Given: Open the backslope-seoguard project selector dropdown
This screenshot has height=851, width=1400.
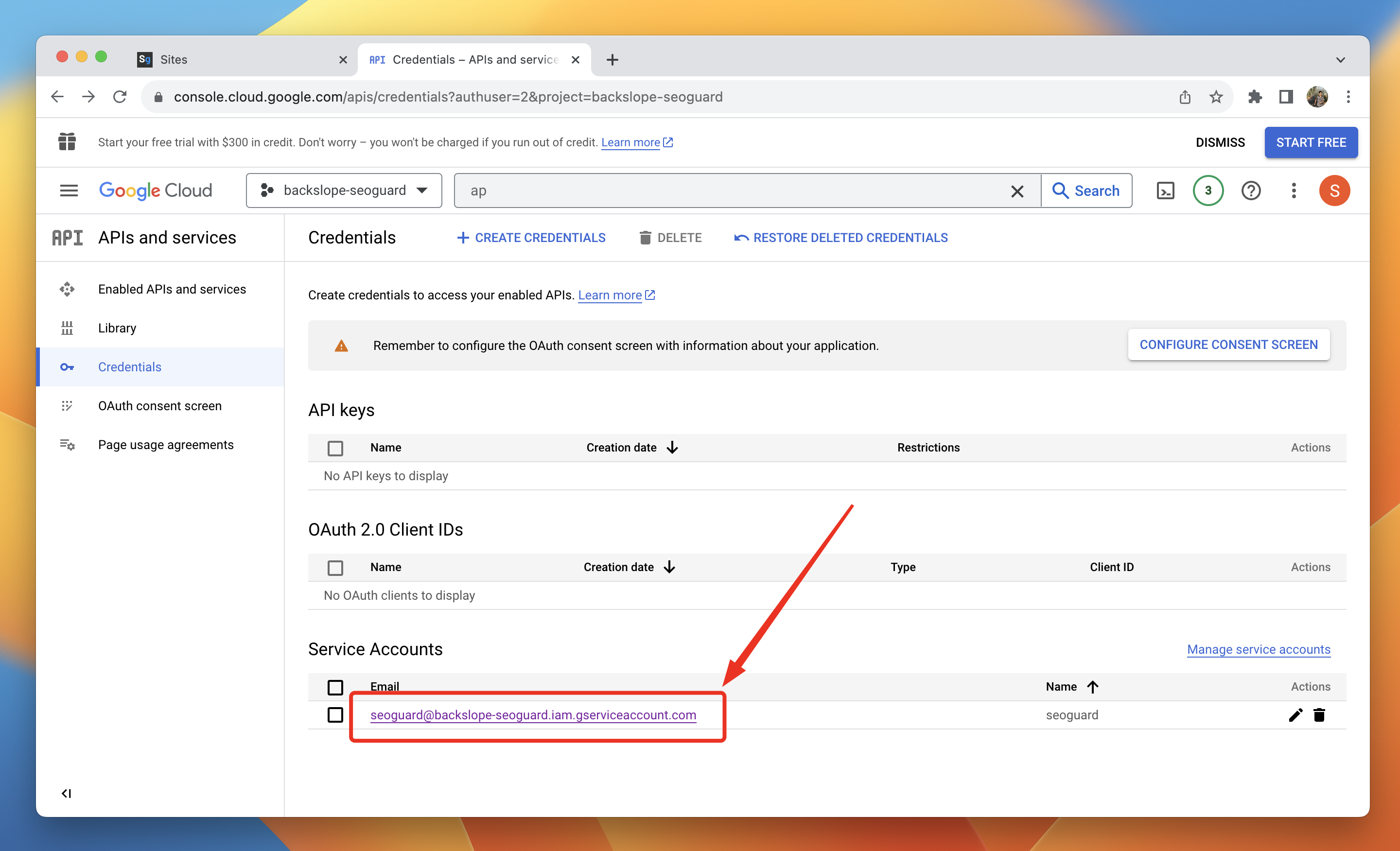Looking at the screenshot, I should pos(344,191).
